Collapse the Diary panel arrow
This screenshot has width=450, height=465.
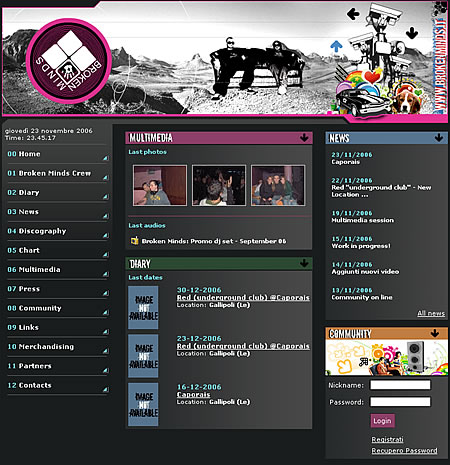point(304,263)
